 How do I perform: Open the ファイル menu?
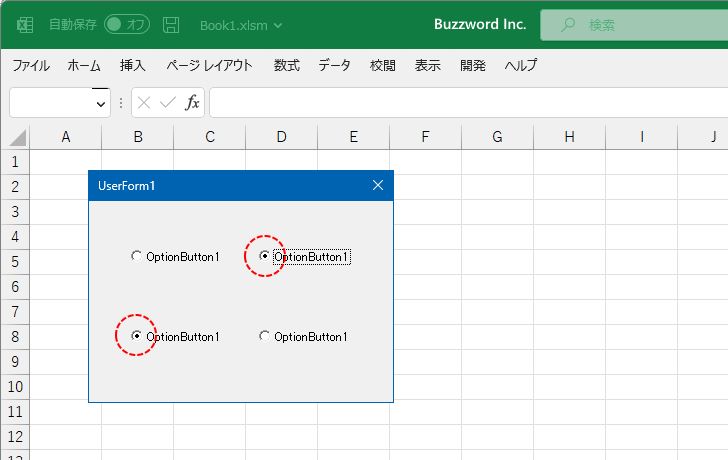pyautogui.click(x=31, y=65)
